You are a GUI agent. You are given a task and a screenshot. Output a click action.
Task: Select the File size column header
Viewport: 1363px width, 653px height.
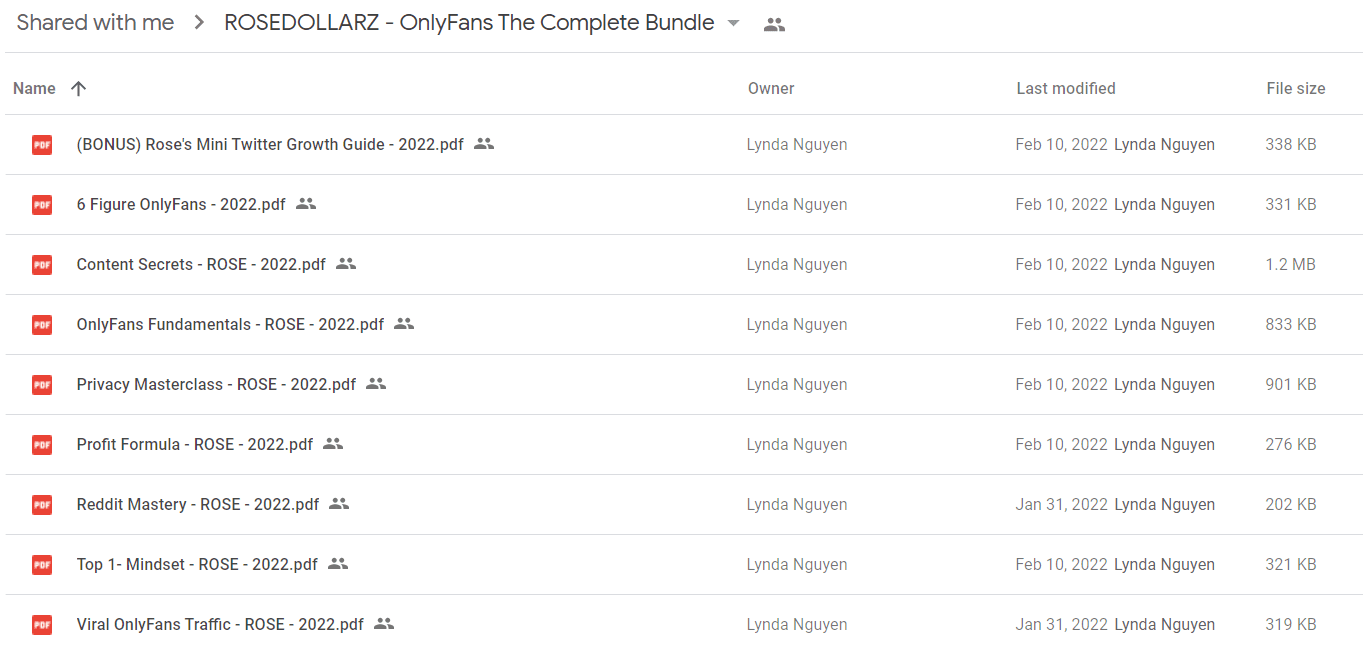1296,88
